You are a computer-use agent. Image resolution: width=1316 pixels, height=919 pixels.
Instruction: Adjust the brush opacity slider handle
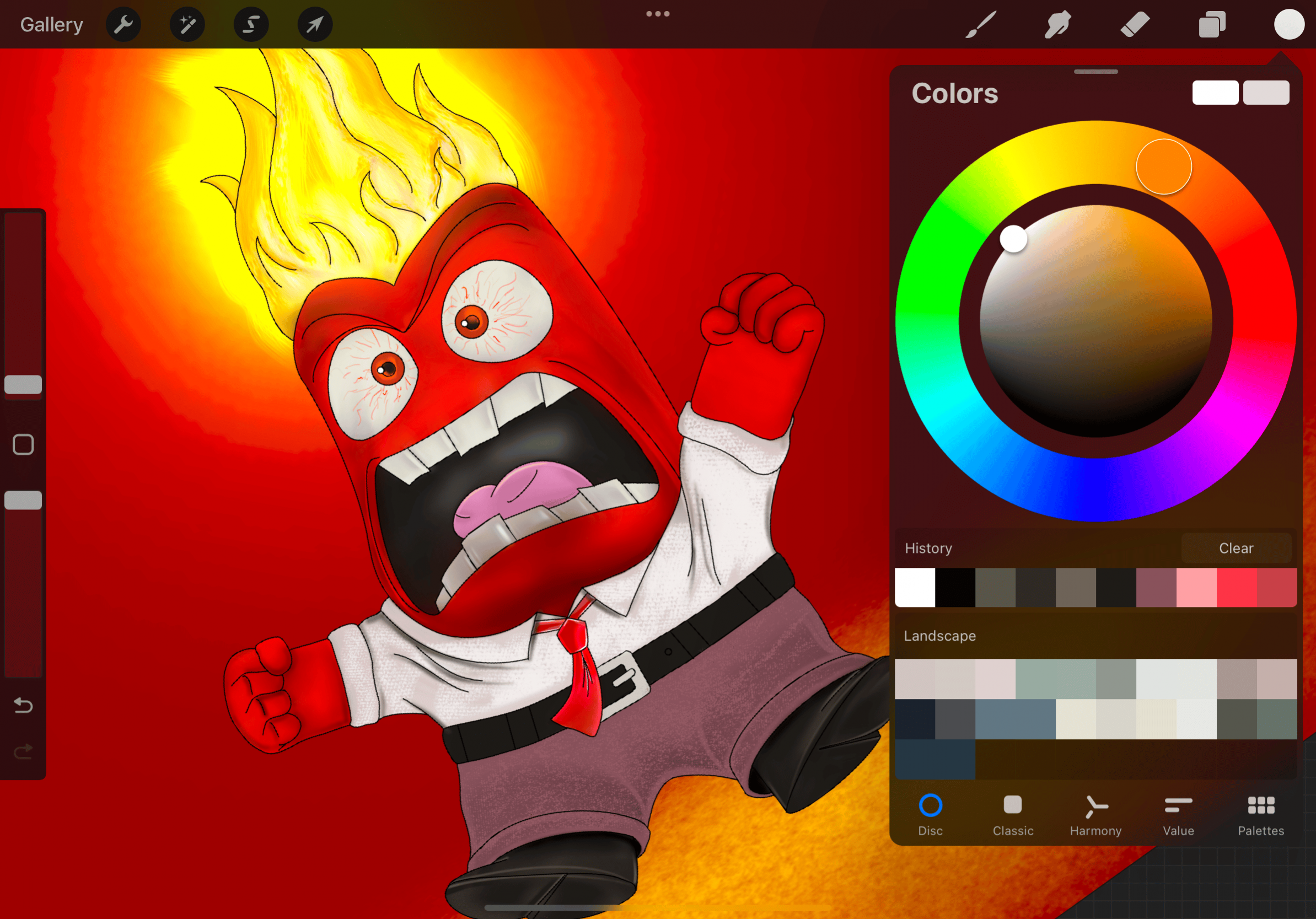click(x=23, y=500)
